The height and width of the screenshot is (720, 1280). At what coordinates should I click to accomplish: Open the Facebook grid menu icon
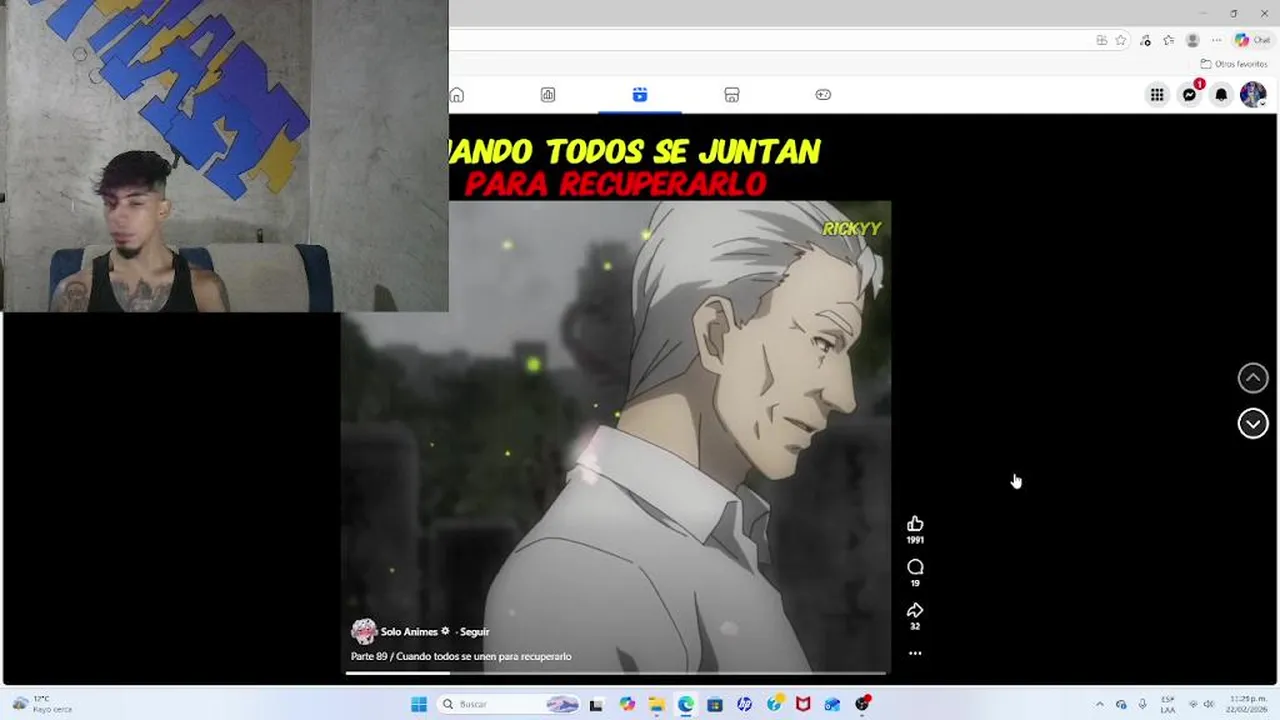[x=1157, y=95]
